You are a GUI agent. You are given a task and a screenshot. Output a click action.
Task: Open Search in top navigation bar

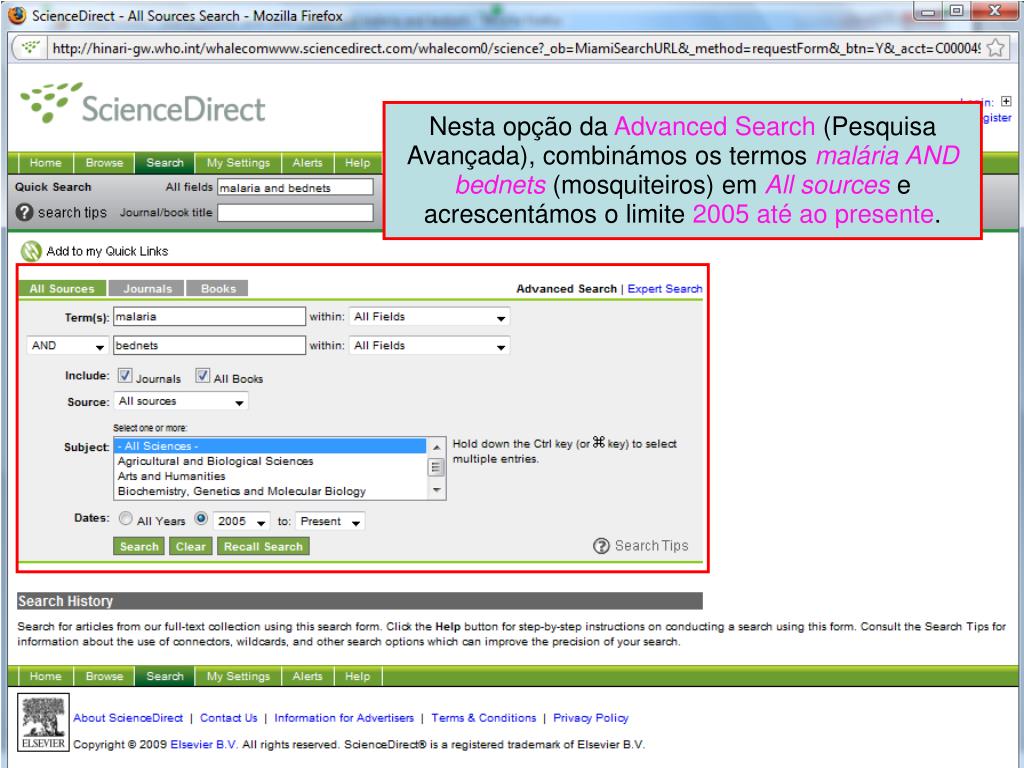(x=165, y=163)
